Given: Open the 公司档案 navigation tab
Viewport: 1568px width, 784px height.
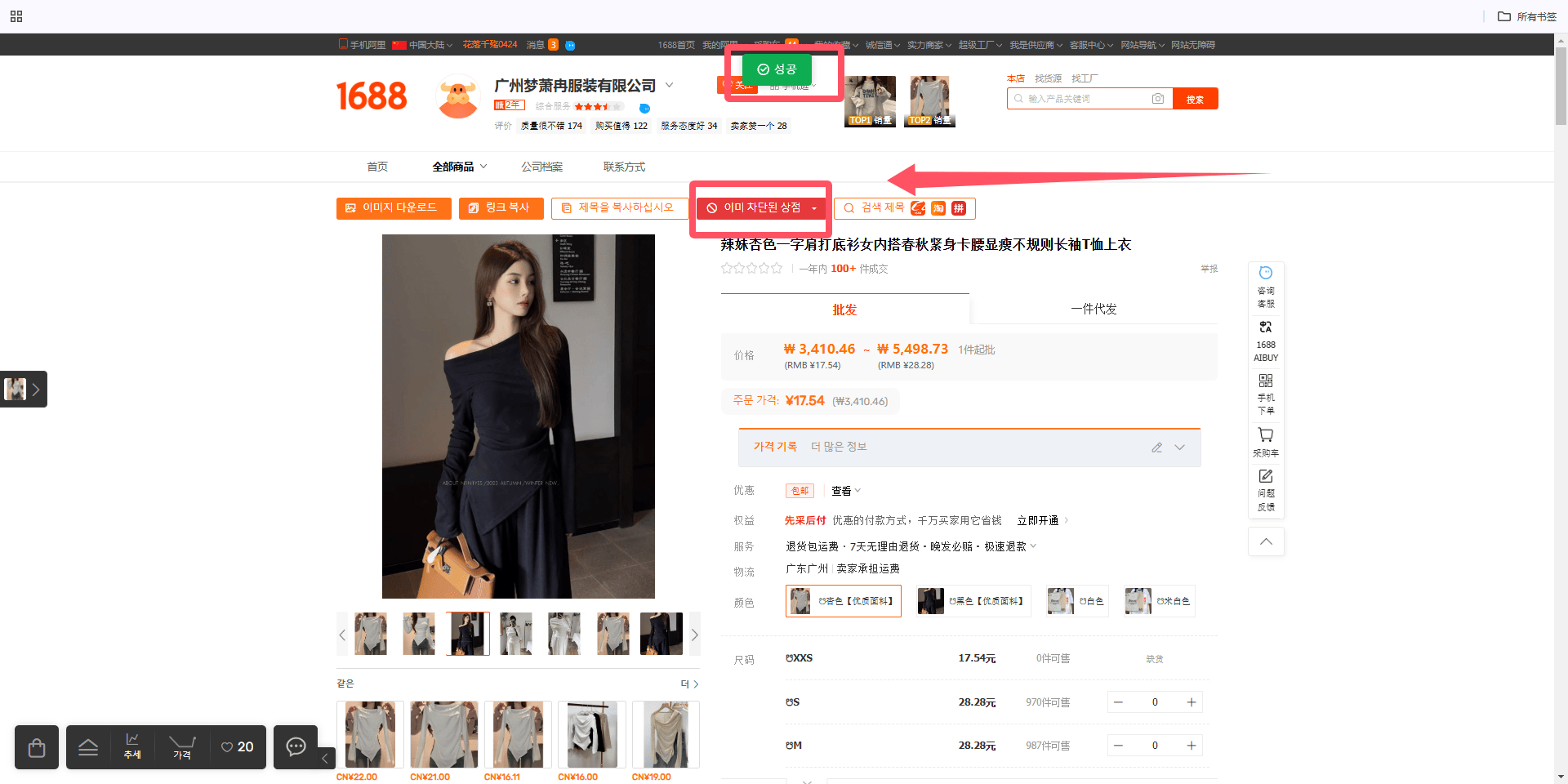Looking at the screenshot, I should click(x=542, y=167).
